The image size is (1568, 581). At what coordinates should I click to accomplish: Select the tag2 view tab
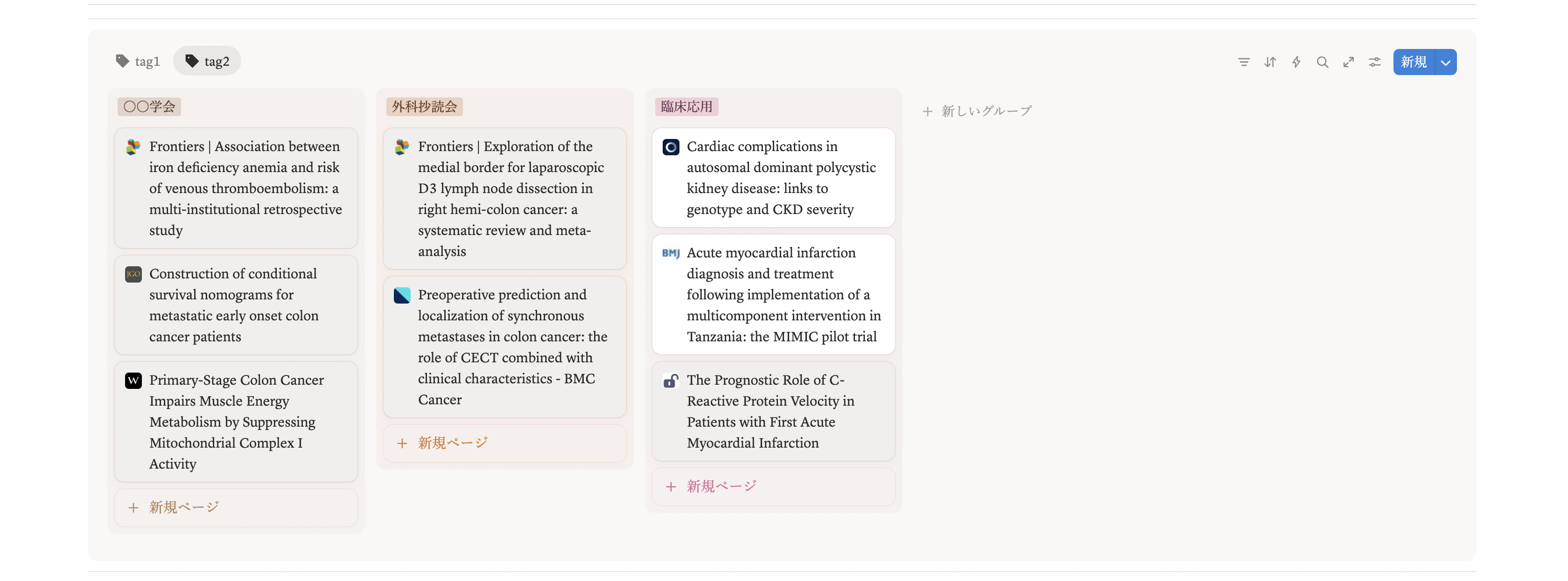(x=207, y=62)
